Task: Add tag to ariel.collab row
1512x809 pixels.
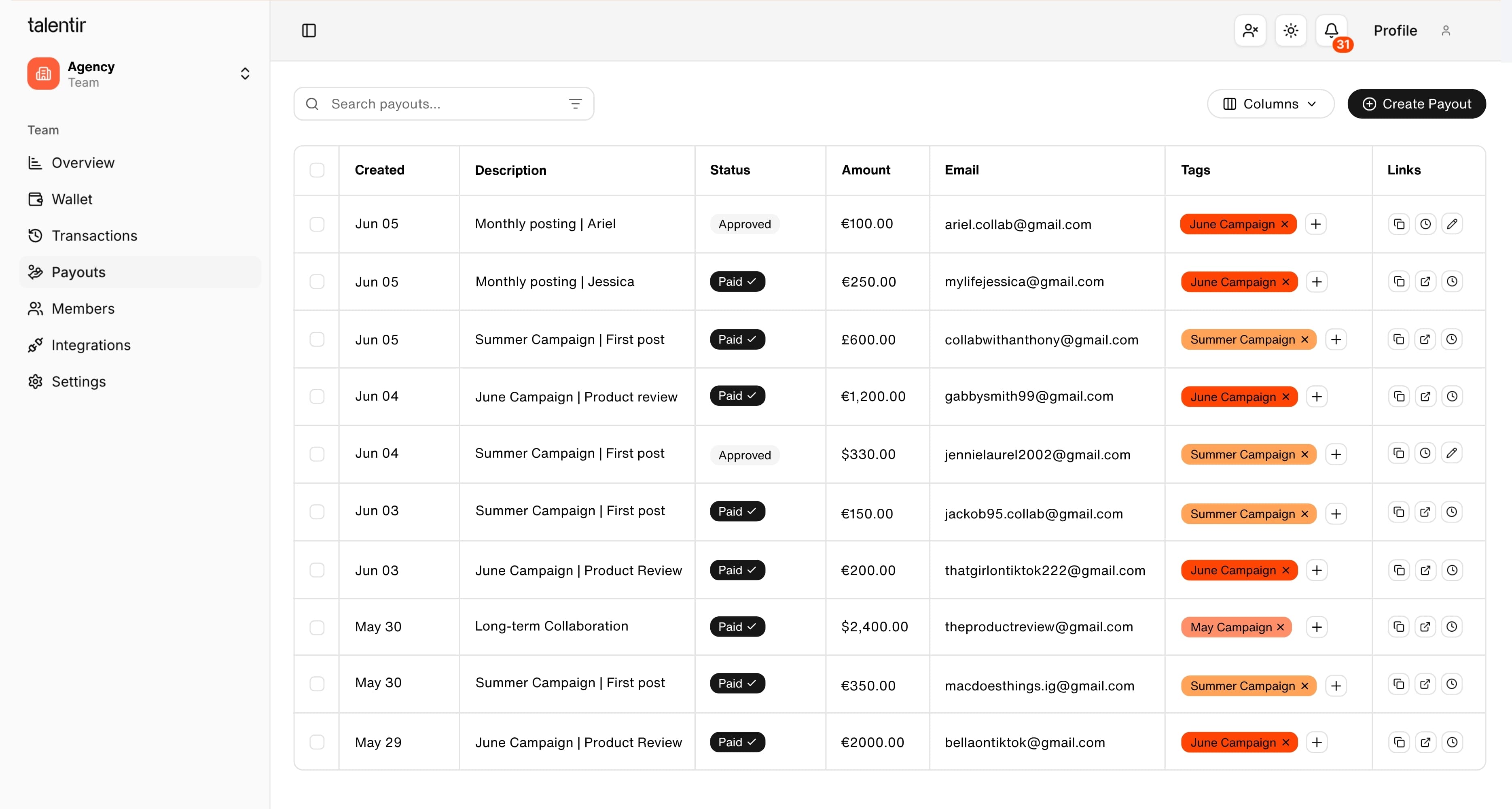Action: (1316, 224)
